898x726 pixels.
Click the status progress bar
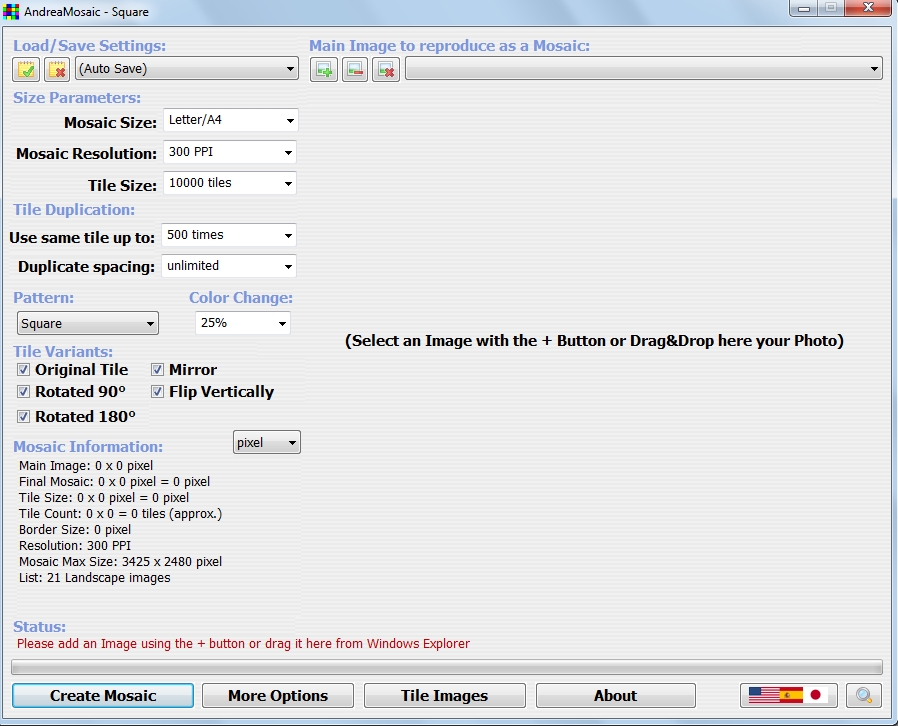pyautogui.click(x=447, y=667)
